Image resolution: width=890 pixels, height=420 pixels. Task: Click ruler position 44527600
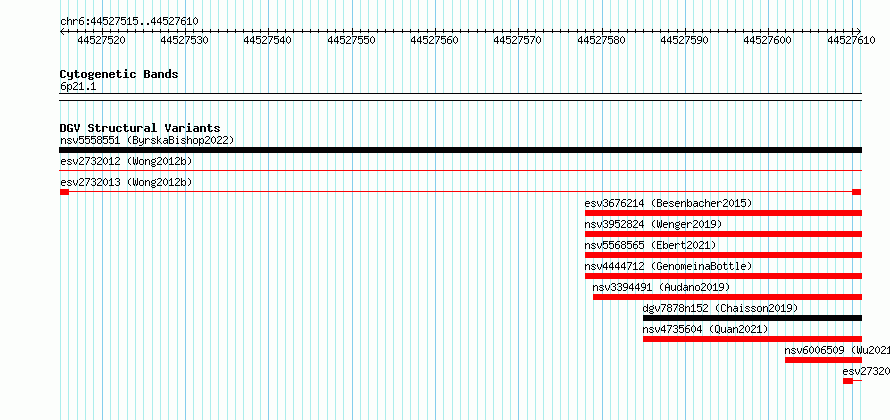(x=769, y=40)
